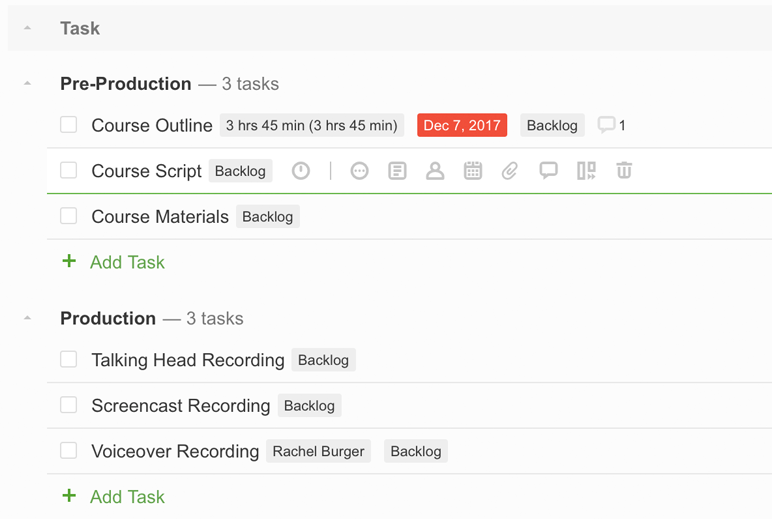Add a description to Course Script

pos(397,171)
